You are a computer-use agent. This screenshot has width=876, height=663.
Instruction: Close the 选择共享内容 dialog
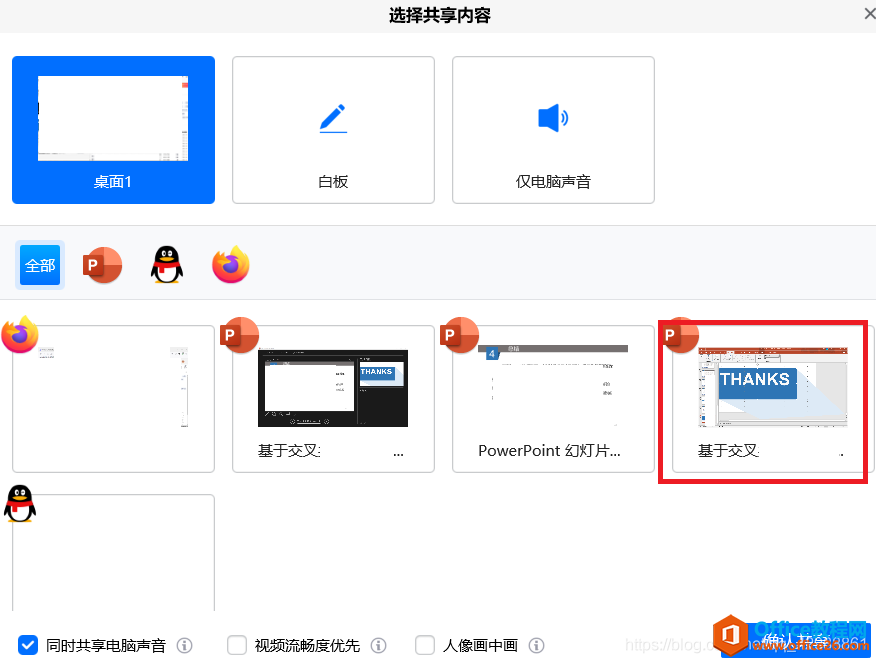point(868,14)
